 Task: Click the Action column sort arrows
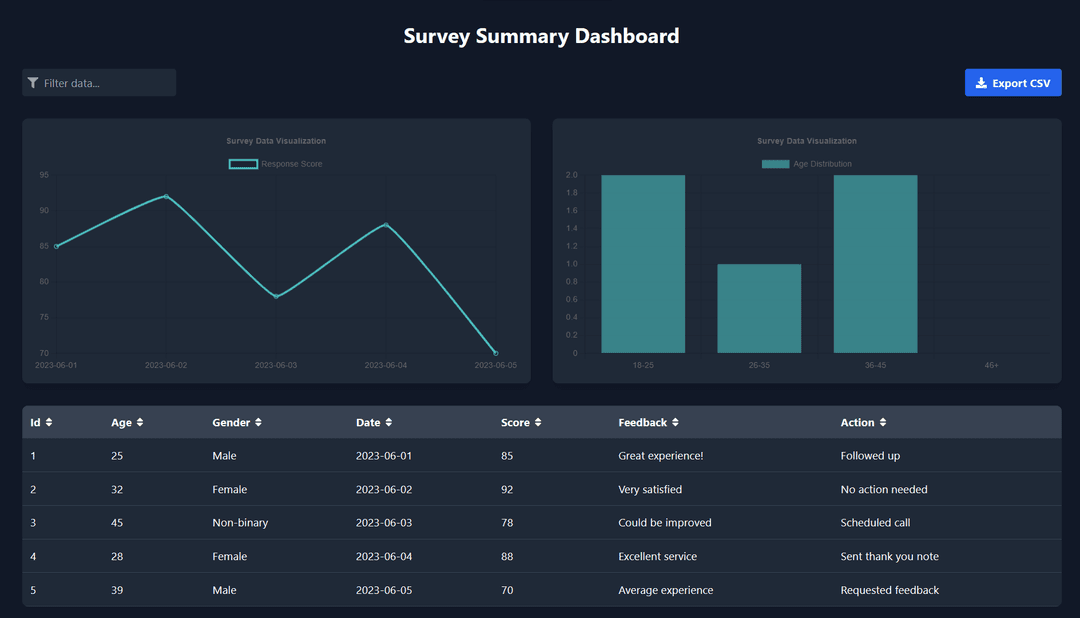click(x=884, y=422)
